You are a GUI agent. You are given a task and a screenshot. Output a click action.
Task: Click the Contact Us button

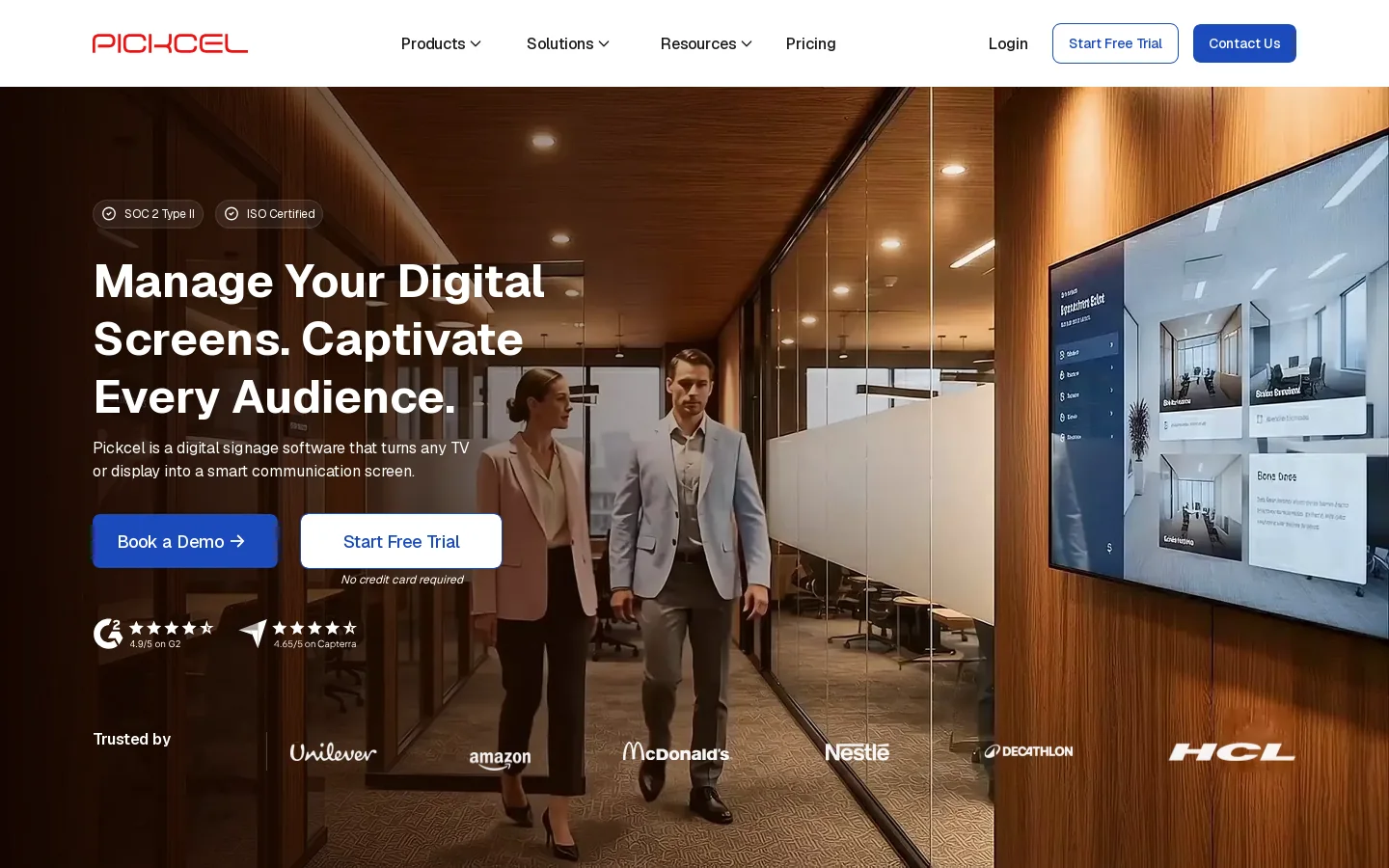coord(1244,43)
